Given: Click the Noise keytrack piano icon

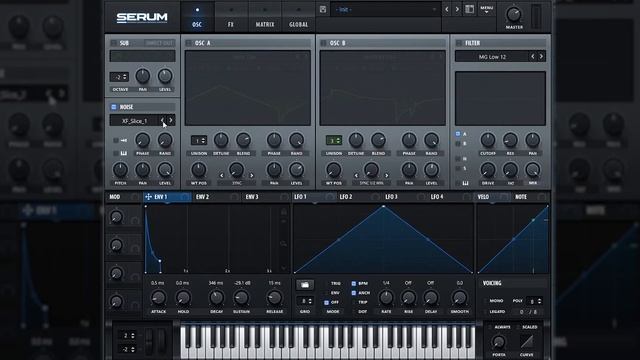Looking at the screenshot, I should 124,153.
